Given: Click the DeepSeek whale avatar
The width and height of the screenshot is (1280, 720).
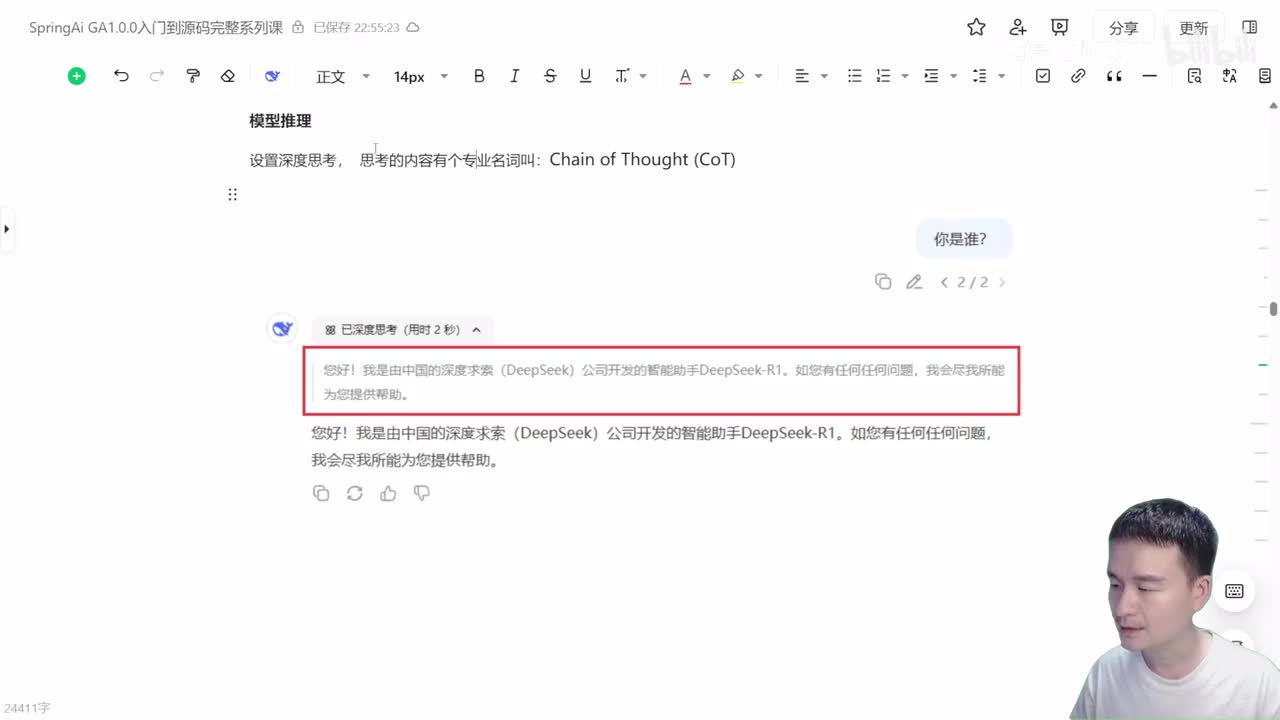Looking at the screenshot, I should pos(282,328).
